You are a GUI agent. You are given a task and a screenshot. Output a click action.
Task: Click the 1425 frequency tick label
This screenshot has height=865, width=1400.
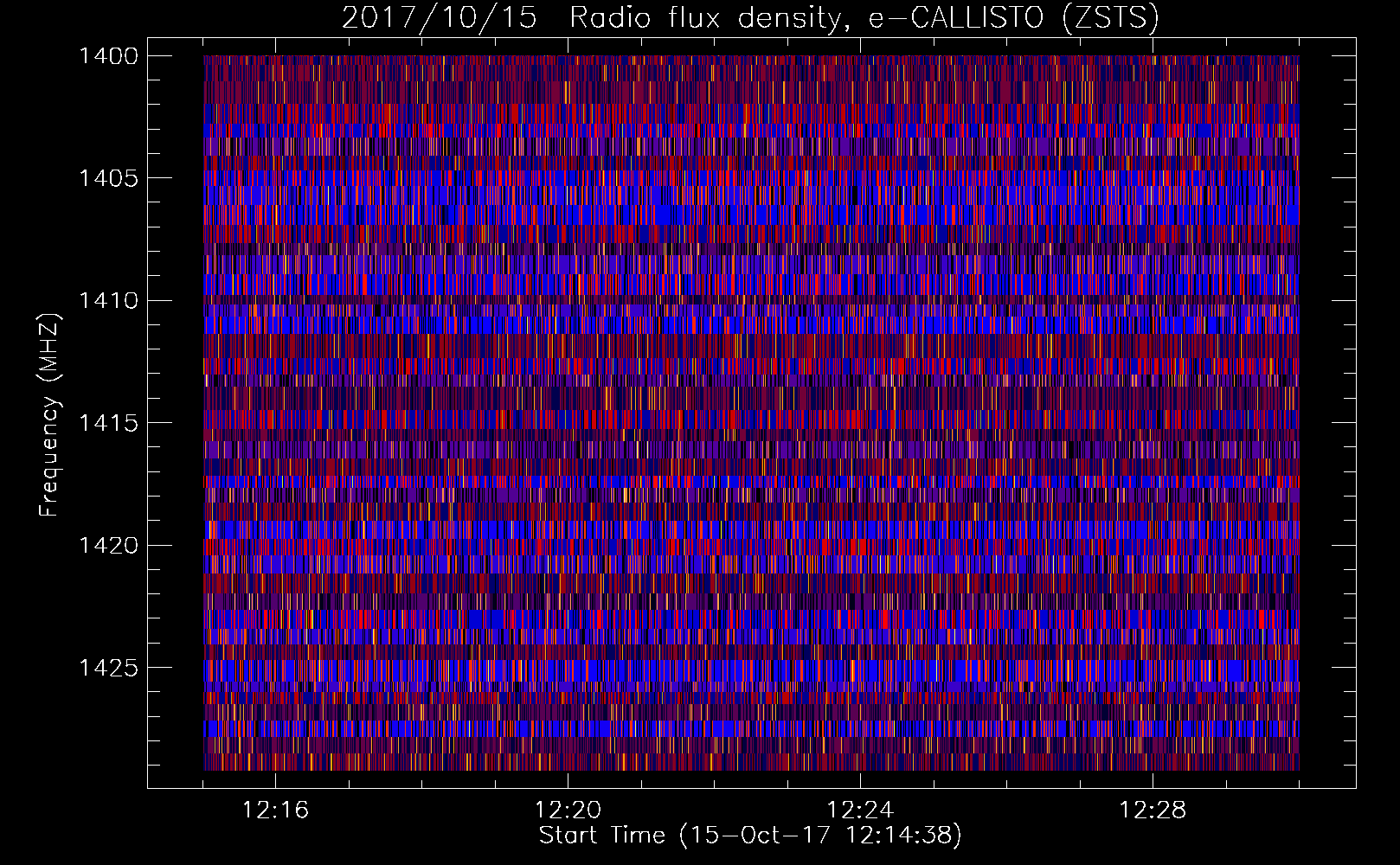(x=108, y=668)
